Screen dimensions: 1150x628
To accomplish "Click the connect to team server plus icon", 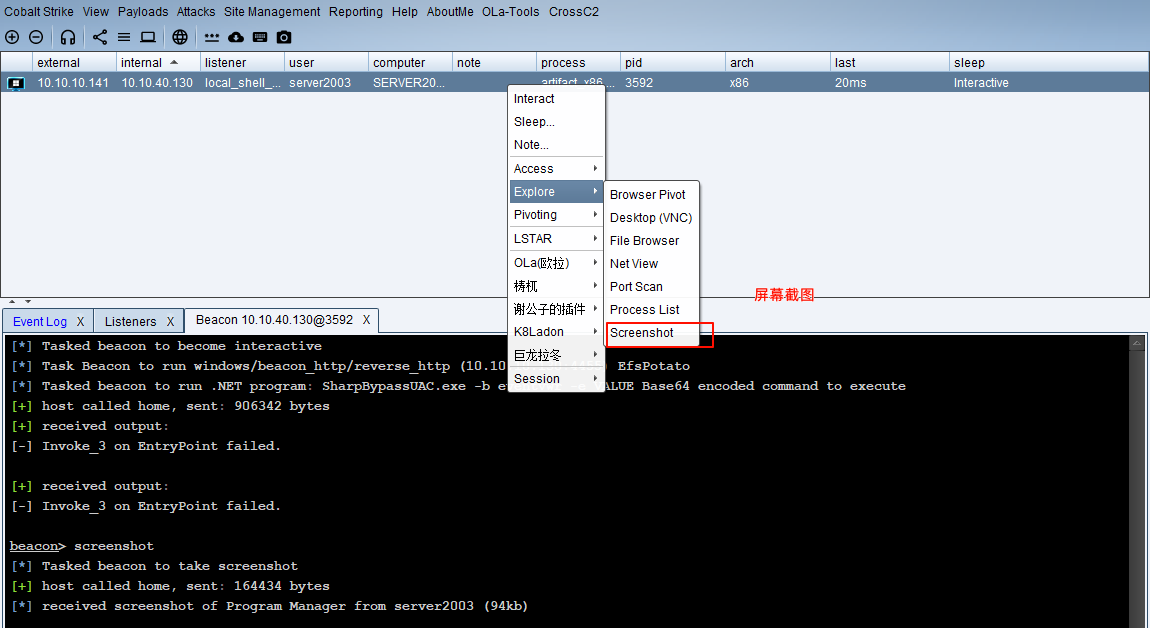I will (x=12, y=37).
